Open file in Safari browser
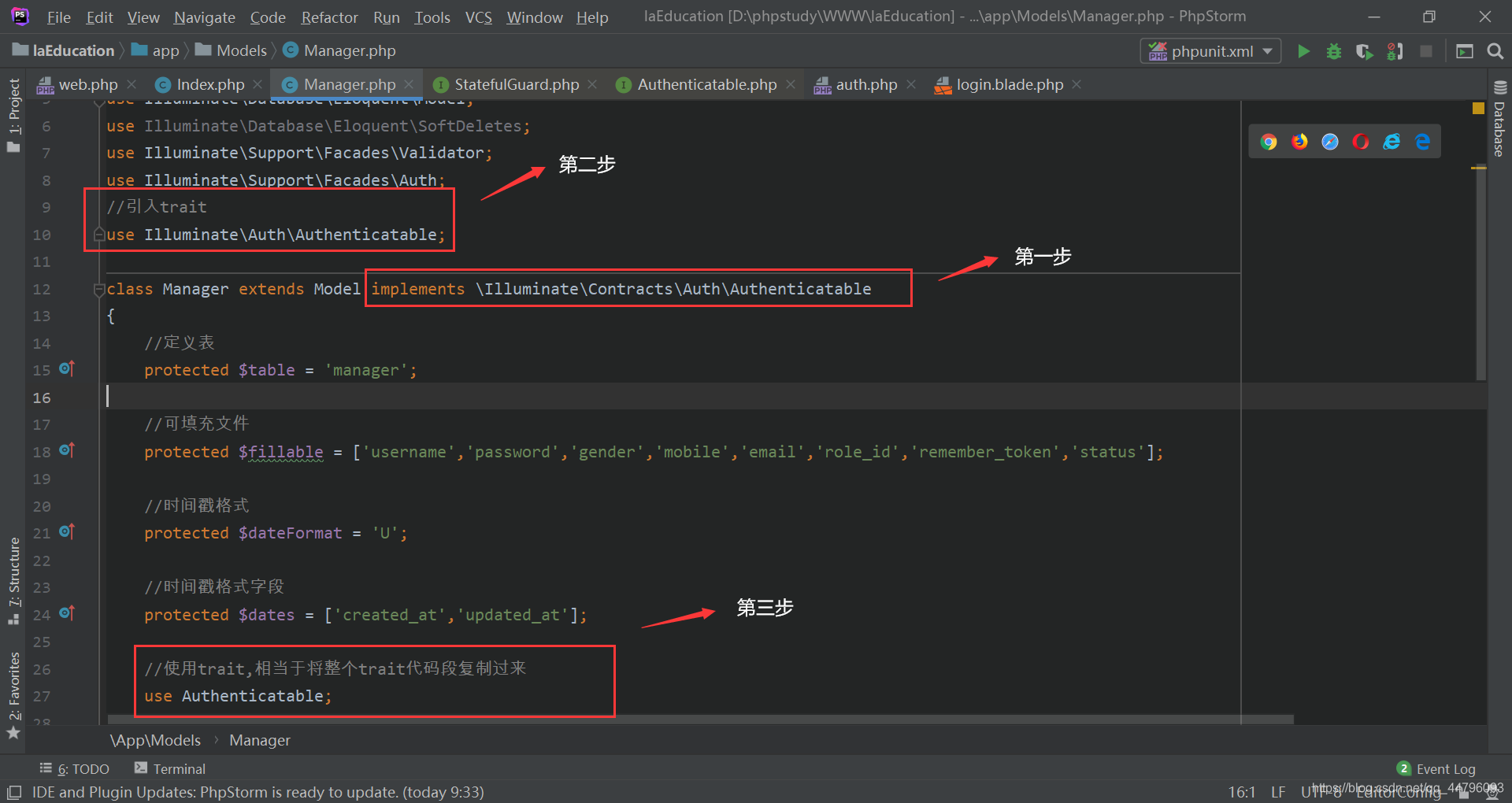1512x803 pixels. (x=1330, y=141)
